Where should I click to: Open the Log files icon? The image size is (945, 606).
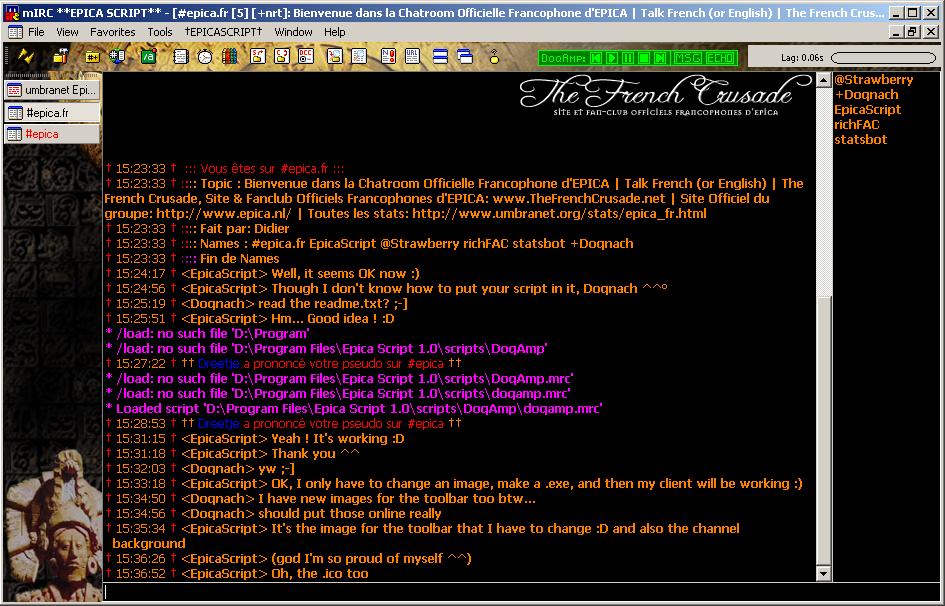(359, 57)
